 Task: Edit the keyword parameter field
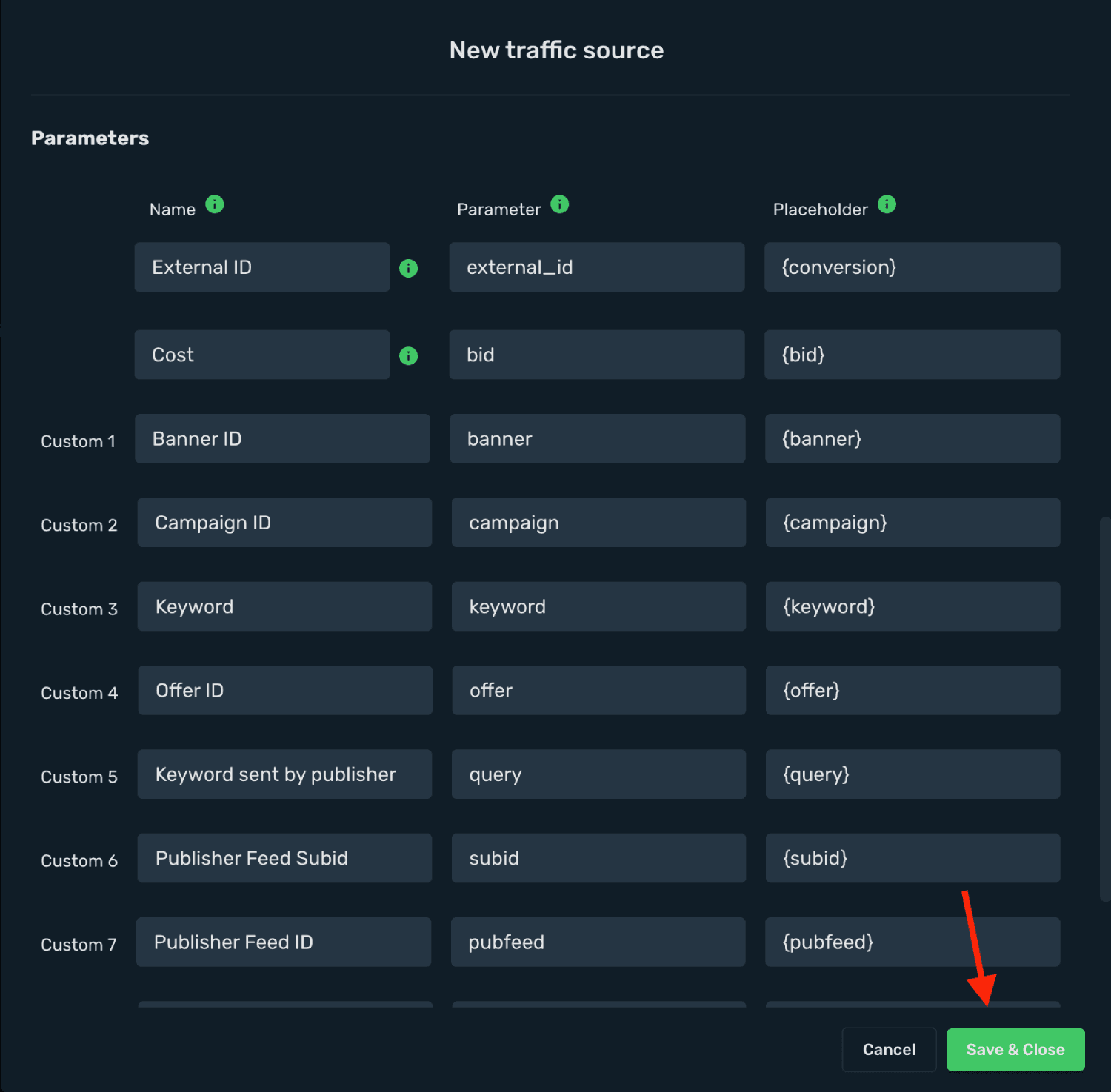(x=598, y=606)
